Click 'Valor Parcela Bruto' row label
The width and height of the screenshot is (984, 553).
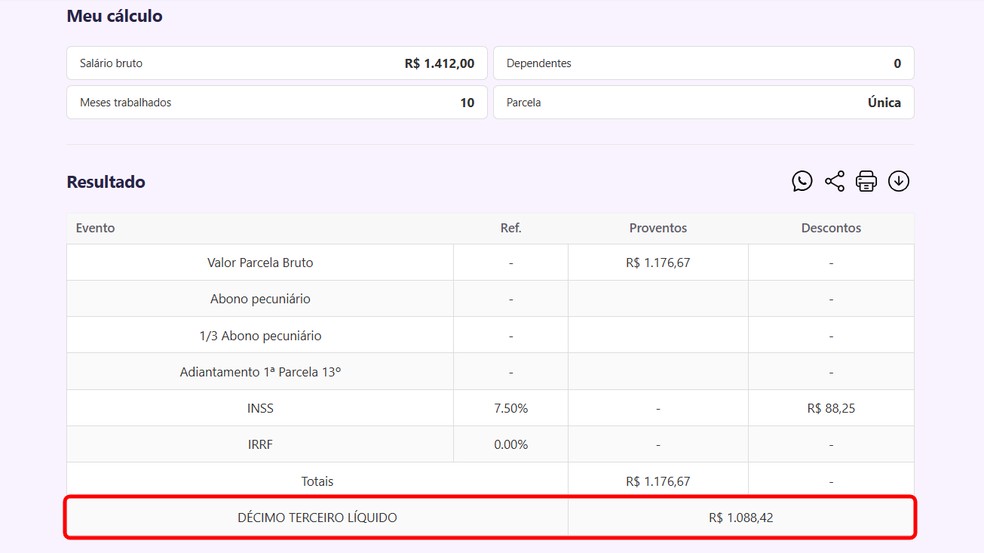(260, 263)
